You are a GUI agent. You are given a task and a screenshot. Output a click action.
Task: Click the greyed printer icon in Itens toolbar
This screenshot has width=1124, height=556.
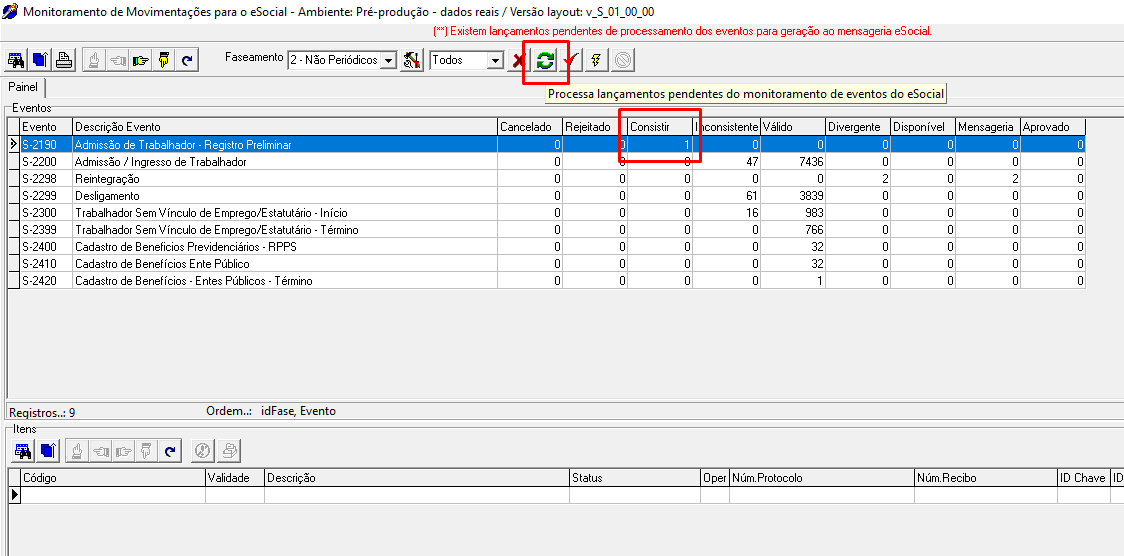(x=229, y=451)
